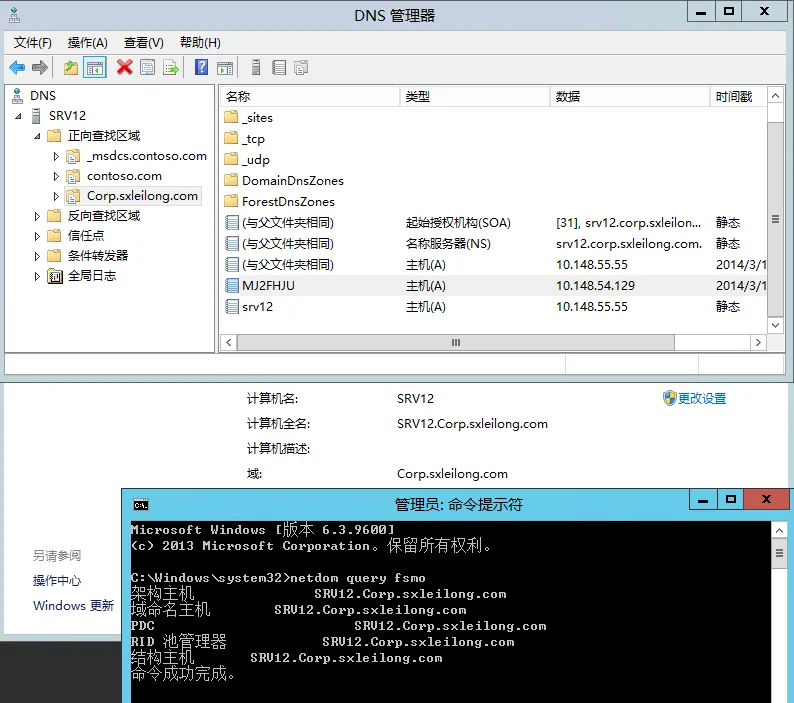Screen dimensions: 794x703
Task: Select the _sites folder in the list
Action: [x=257, y=118]
